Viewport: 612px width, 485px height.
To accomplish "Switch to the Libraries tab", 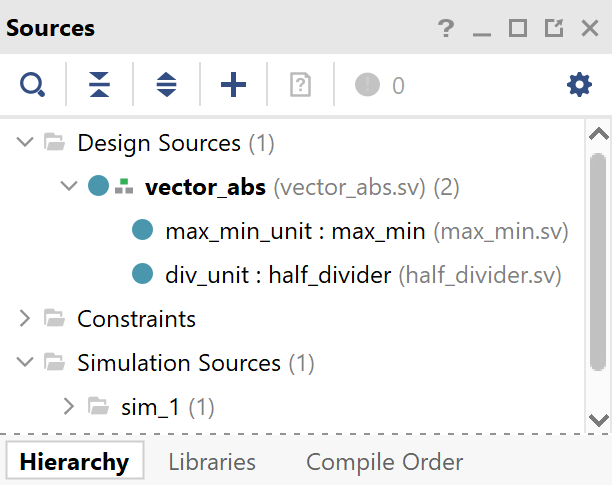I will [212, 462].
